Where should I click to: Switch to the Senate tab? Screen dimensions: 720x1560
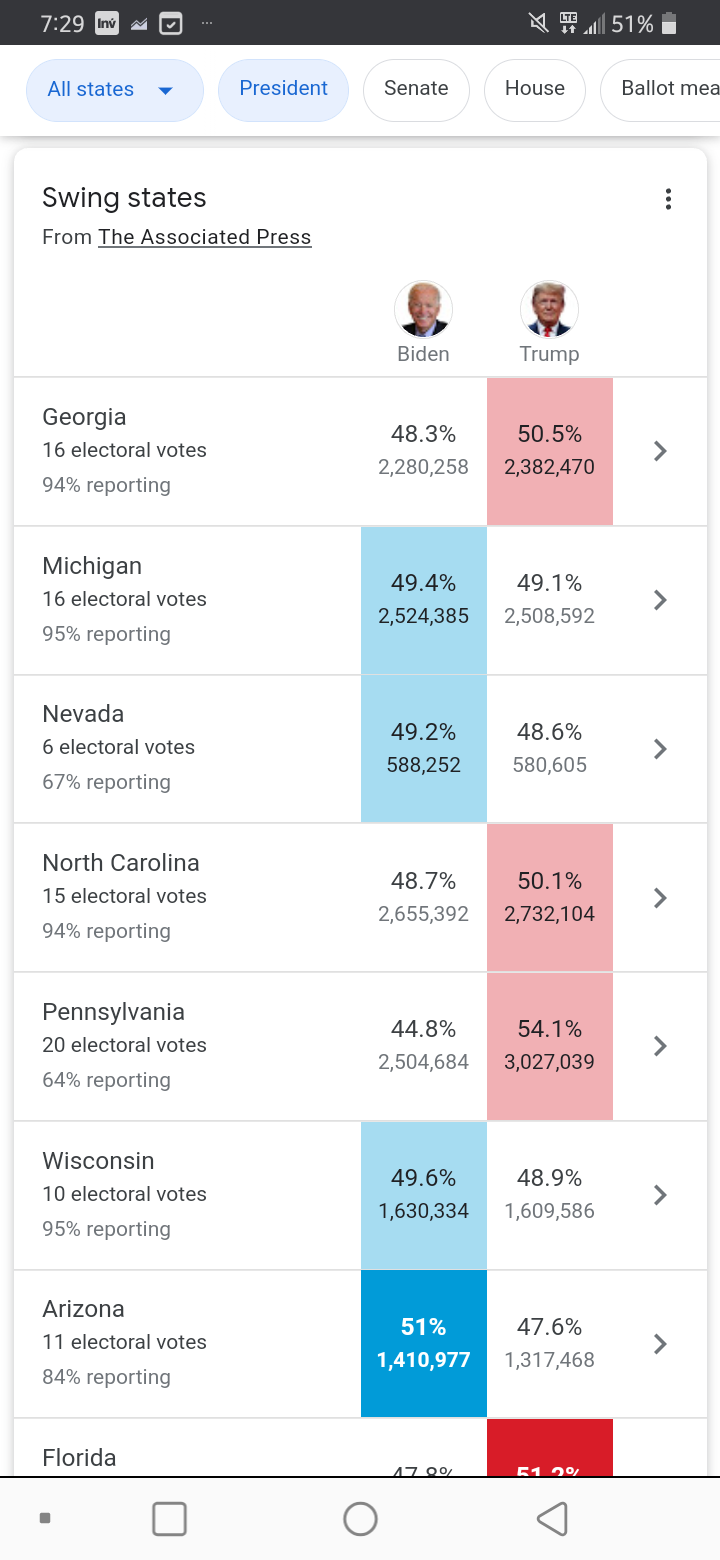click(416, 89)
